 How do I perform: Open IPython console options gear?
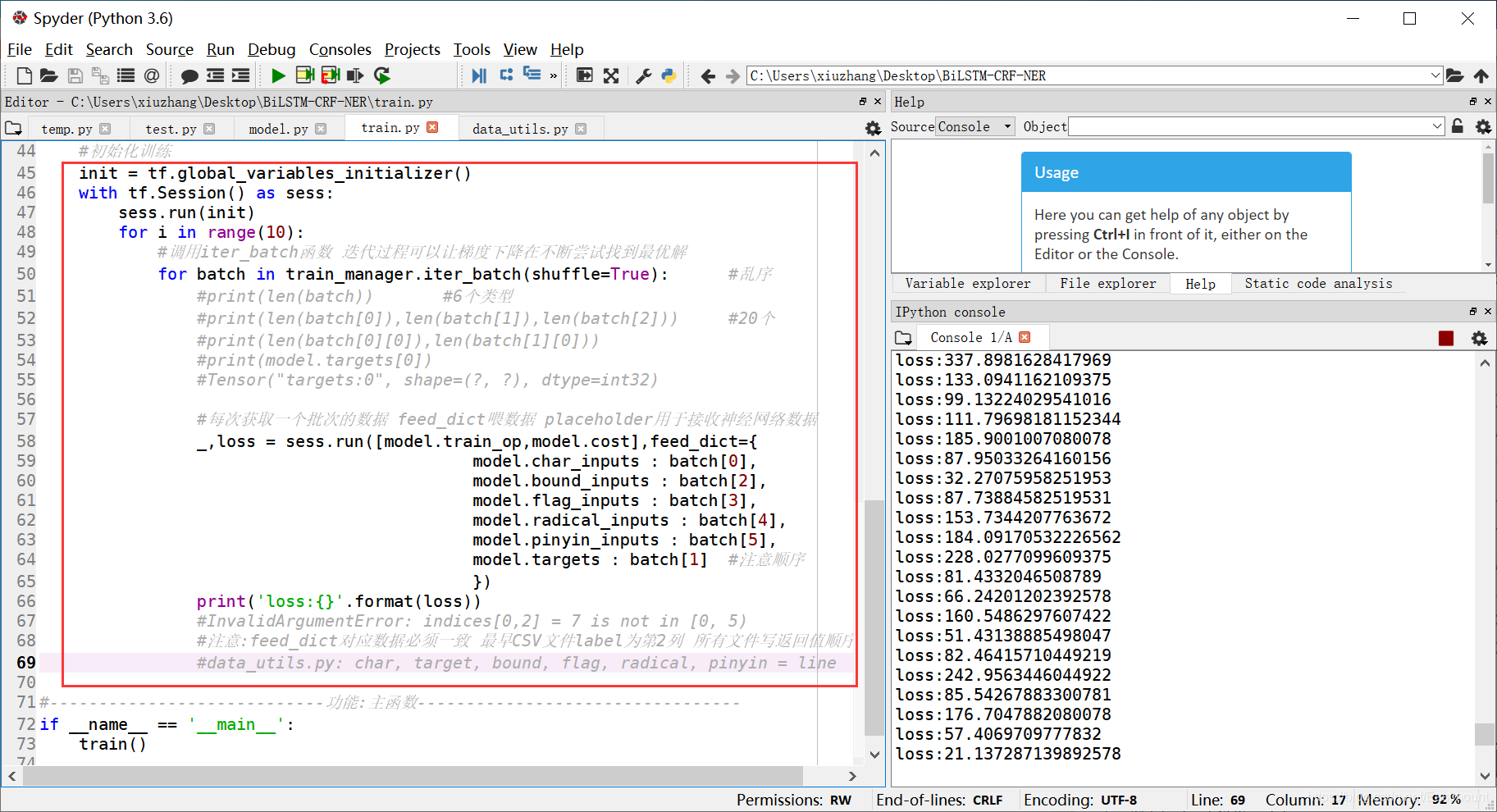tap(1479, 338)
